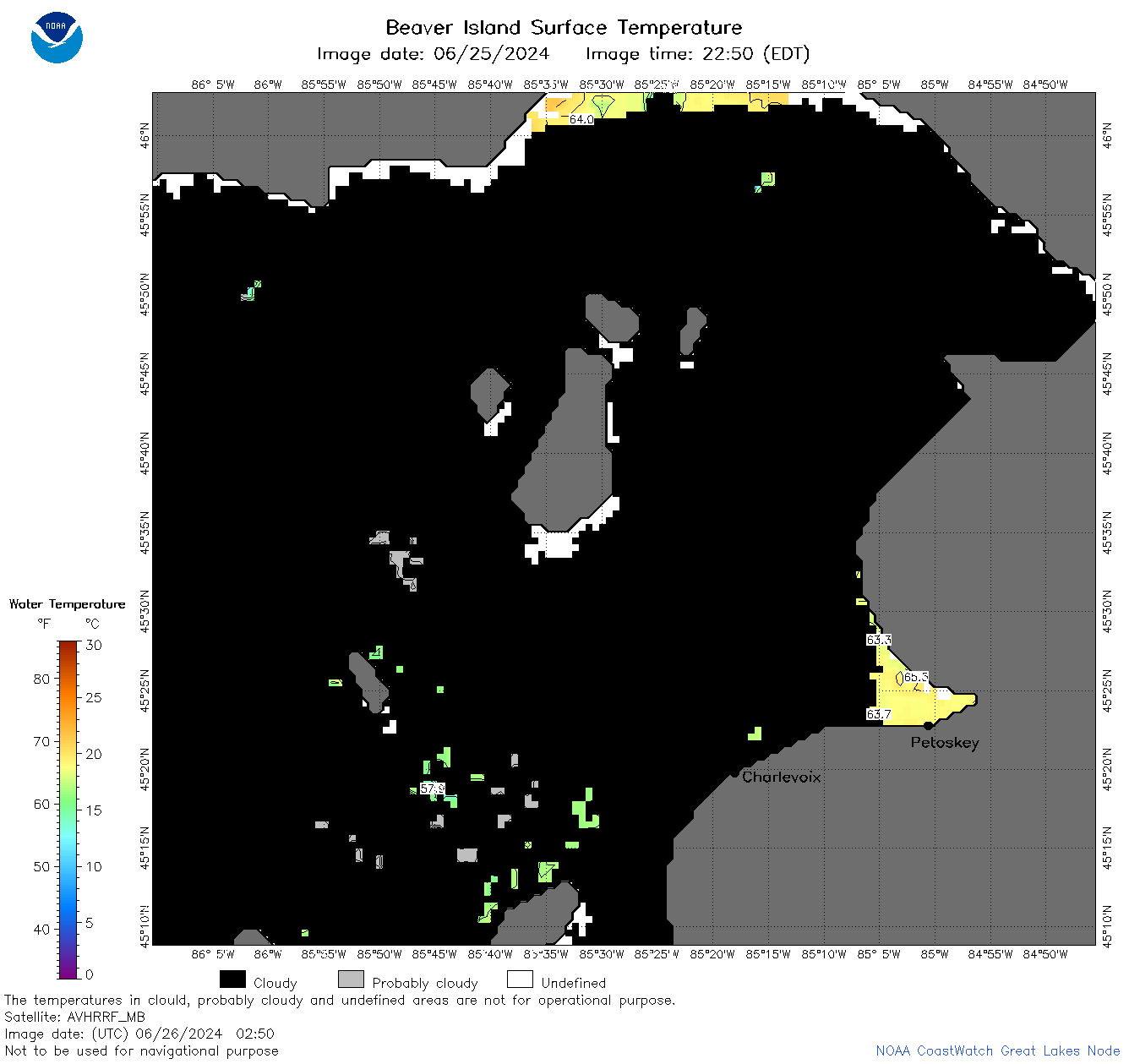Click the Image time 22:50 (EDT) text

[697, 54]
